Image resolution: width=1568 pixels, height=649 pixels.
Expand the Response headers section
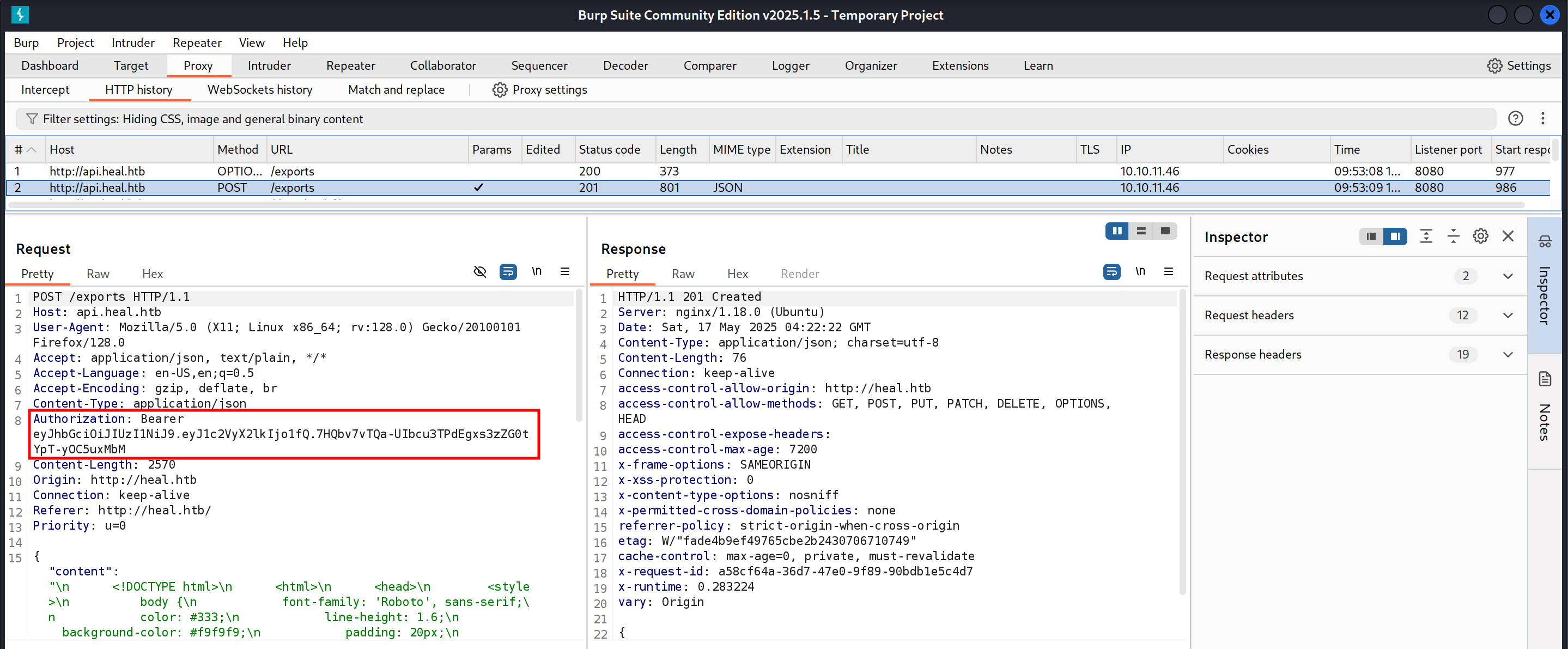[x=1507, y=354]
